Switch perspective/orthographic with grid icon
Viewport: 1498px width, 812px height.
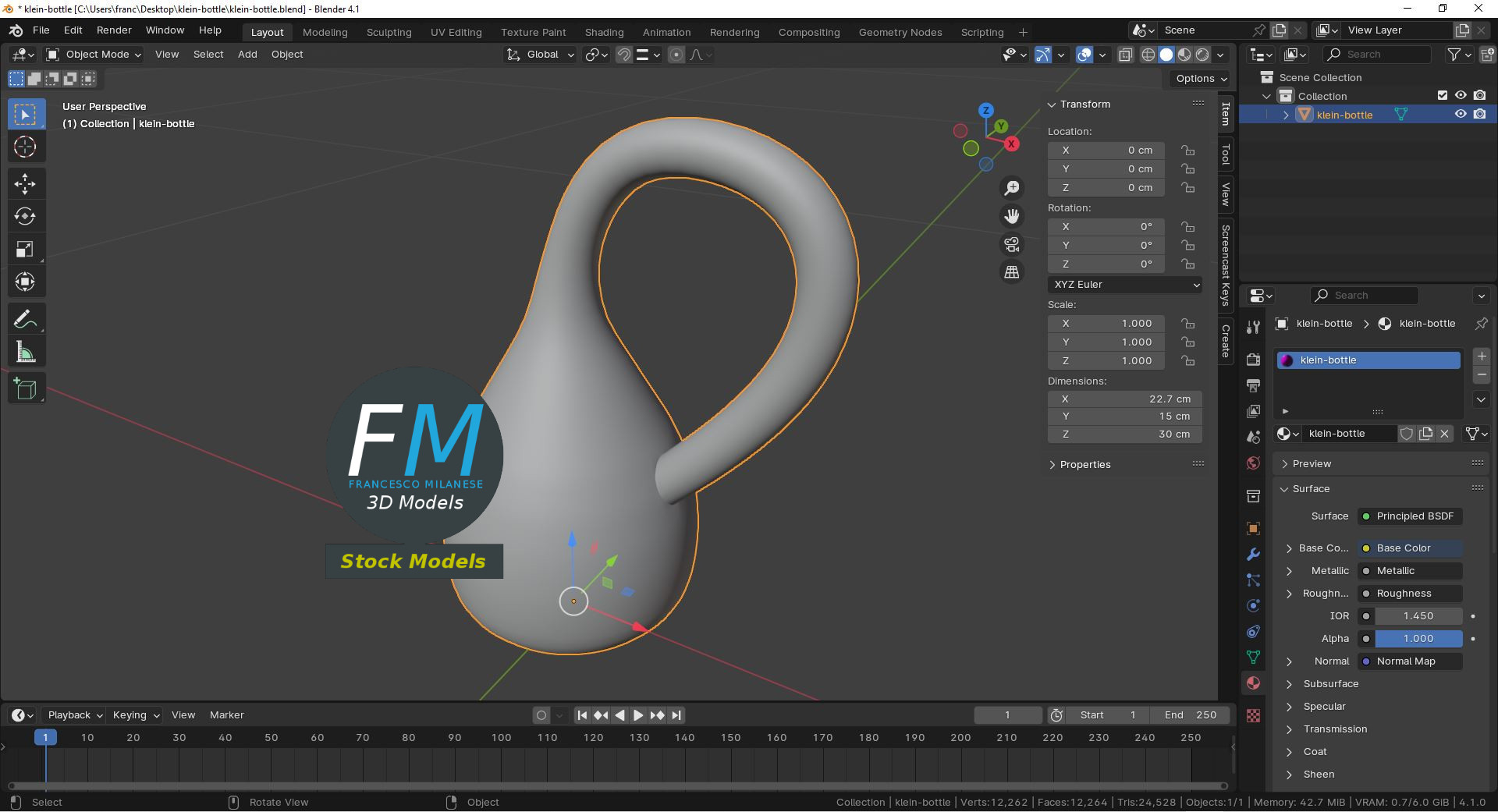(x=1012, y=272)
